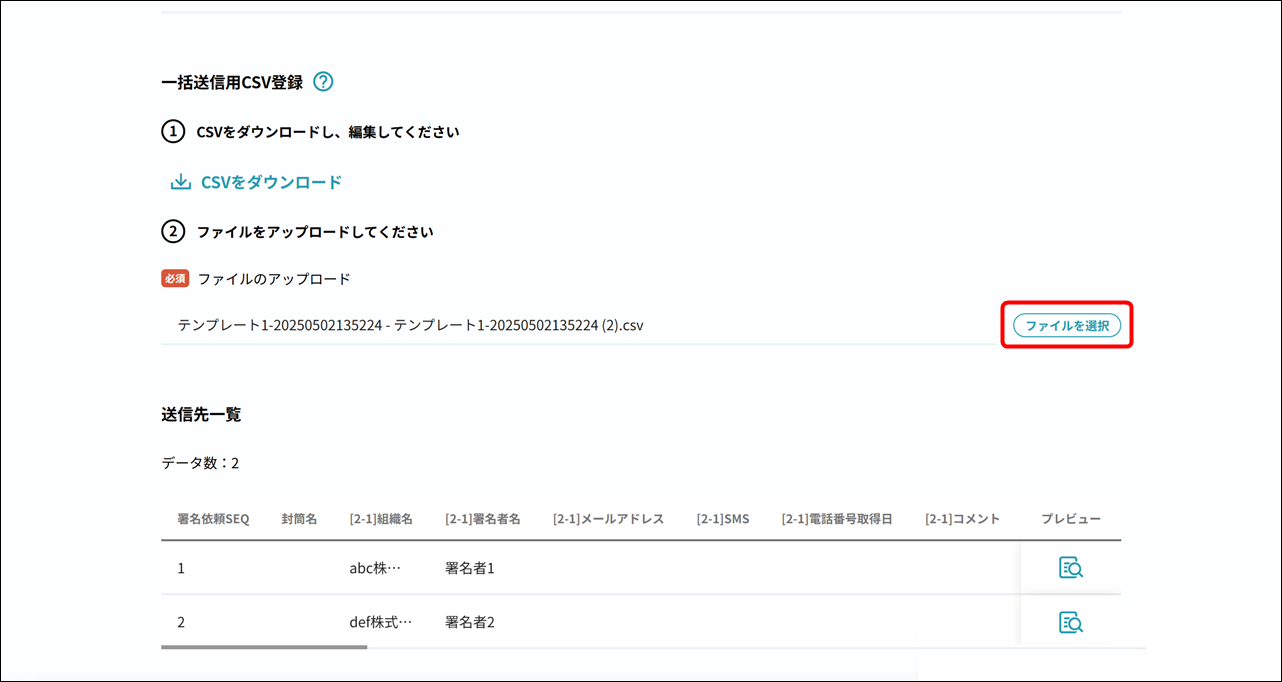The height and width of the screenshot is (682, 1282).
Task: Click 署名依頼SEQ column header
Action: 213,519
